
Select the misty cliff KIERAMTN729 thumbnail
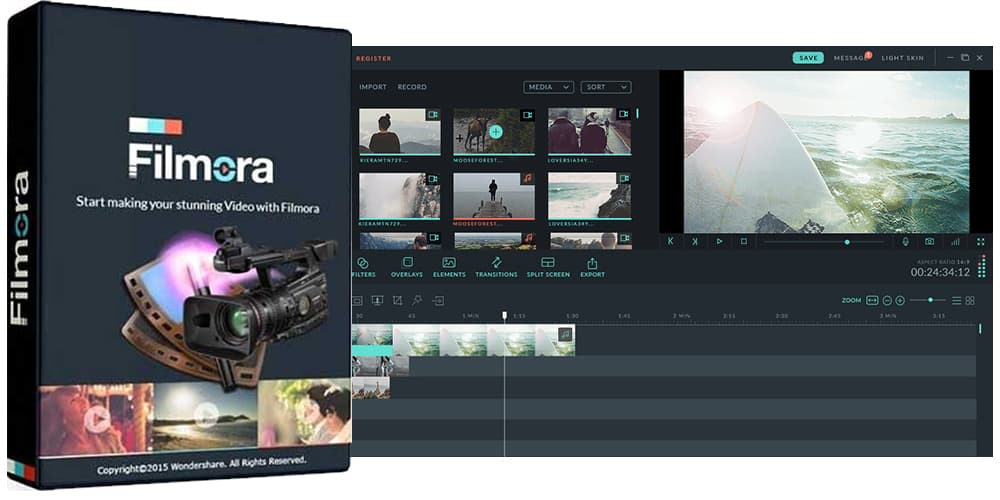[x=399, y=196]
